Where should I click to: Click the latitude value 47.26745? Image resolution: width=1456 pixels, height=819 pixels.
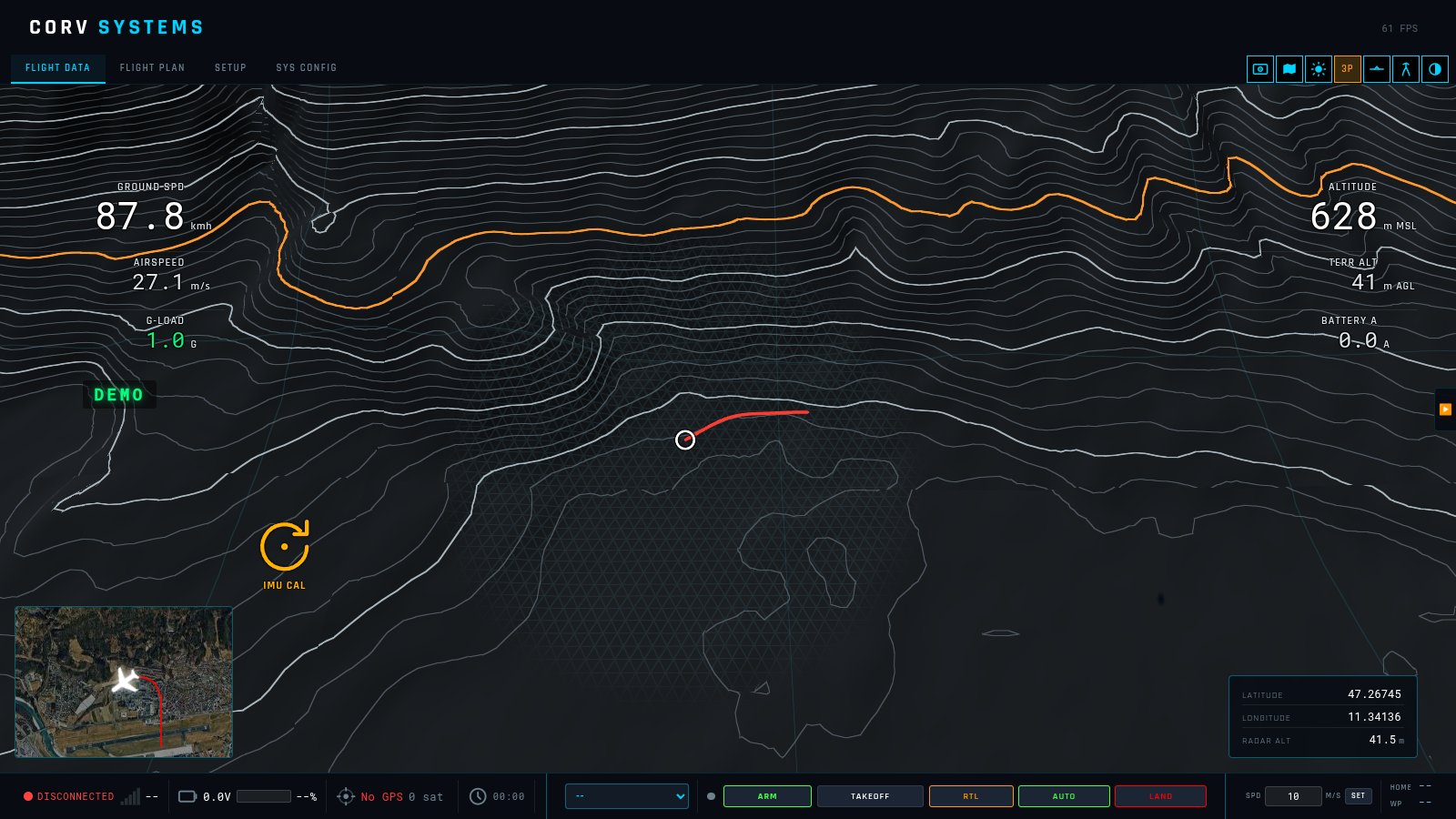click(1374, 694)
